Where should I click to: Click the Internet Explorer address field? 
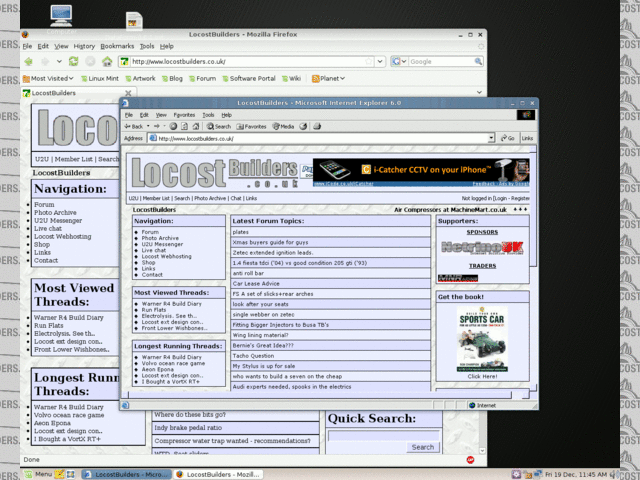coord(322,138)
